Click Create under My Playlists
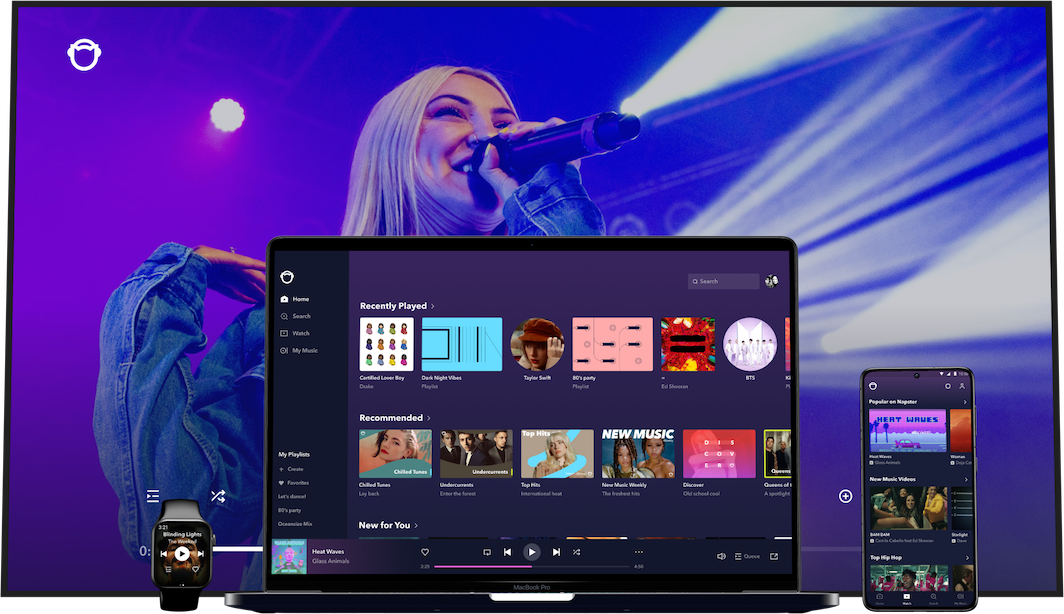This screenshot has height=614, width=1064. 294,469
